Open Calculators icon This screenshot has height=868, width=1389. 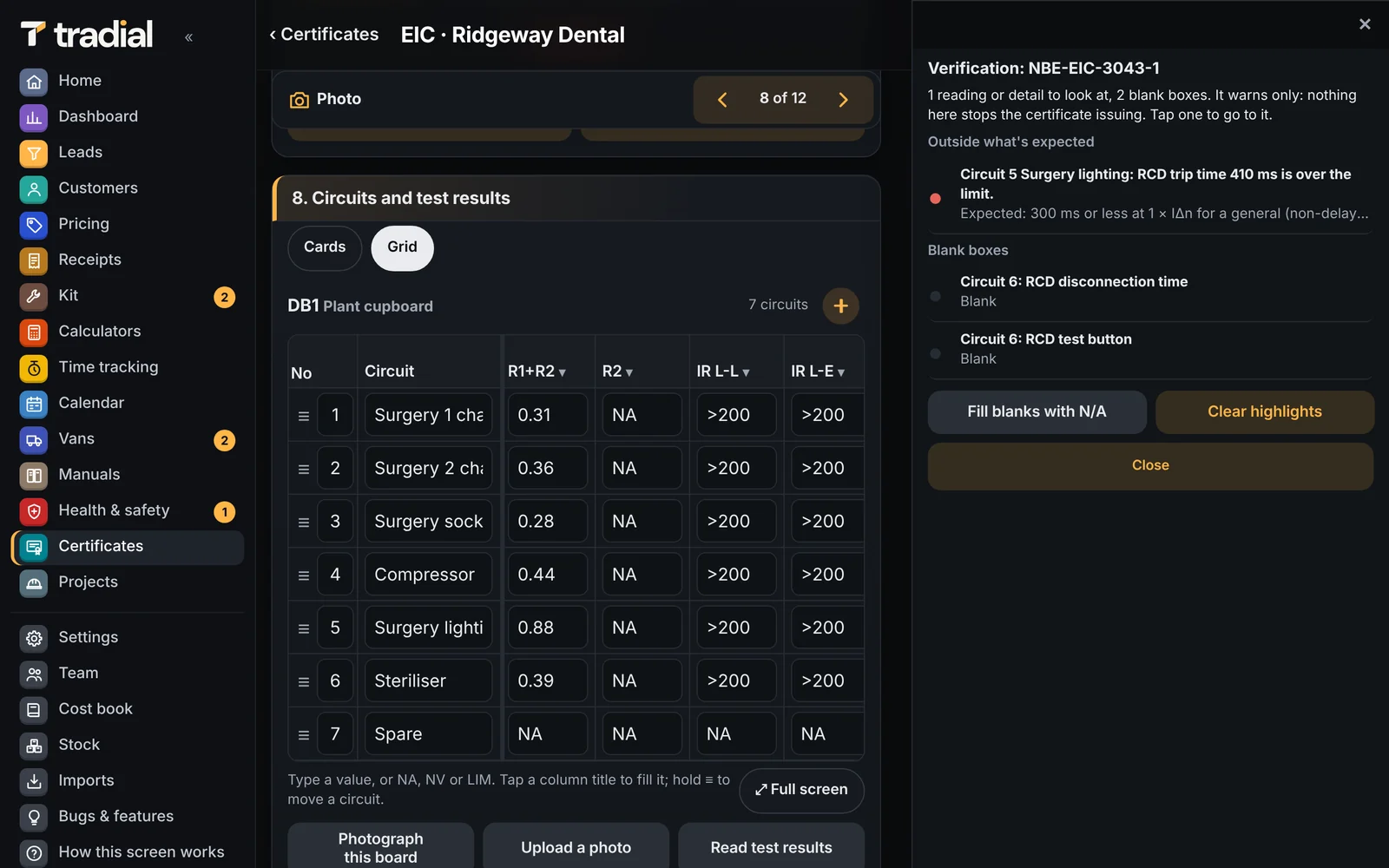(34, 332)
